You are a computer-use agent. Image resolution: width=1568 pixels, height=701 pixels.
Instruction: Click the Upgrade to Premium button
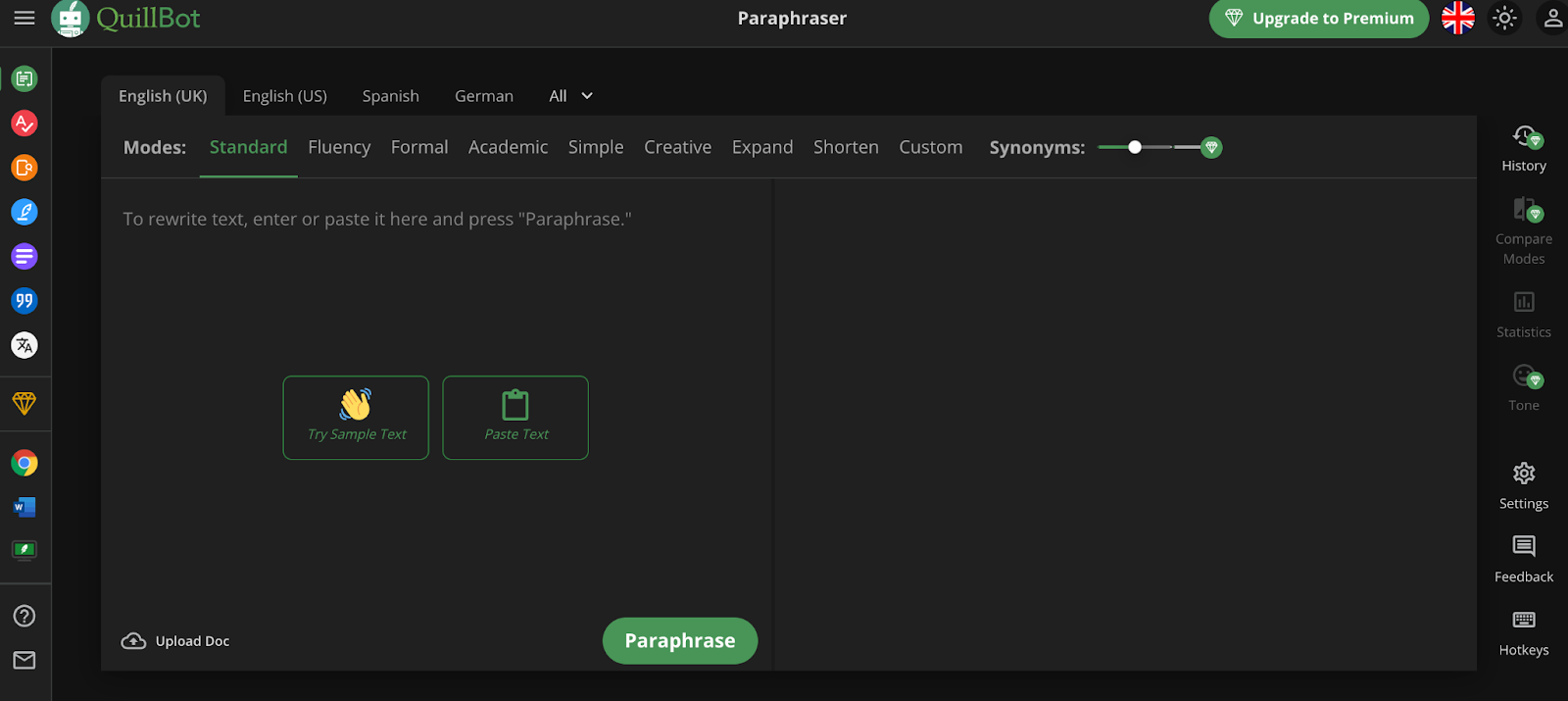click(1319, 18)
